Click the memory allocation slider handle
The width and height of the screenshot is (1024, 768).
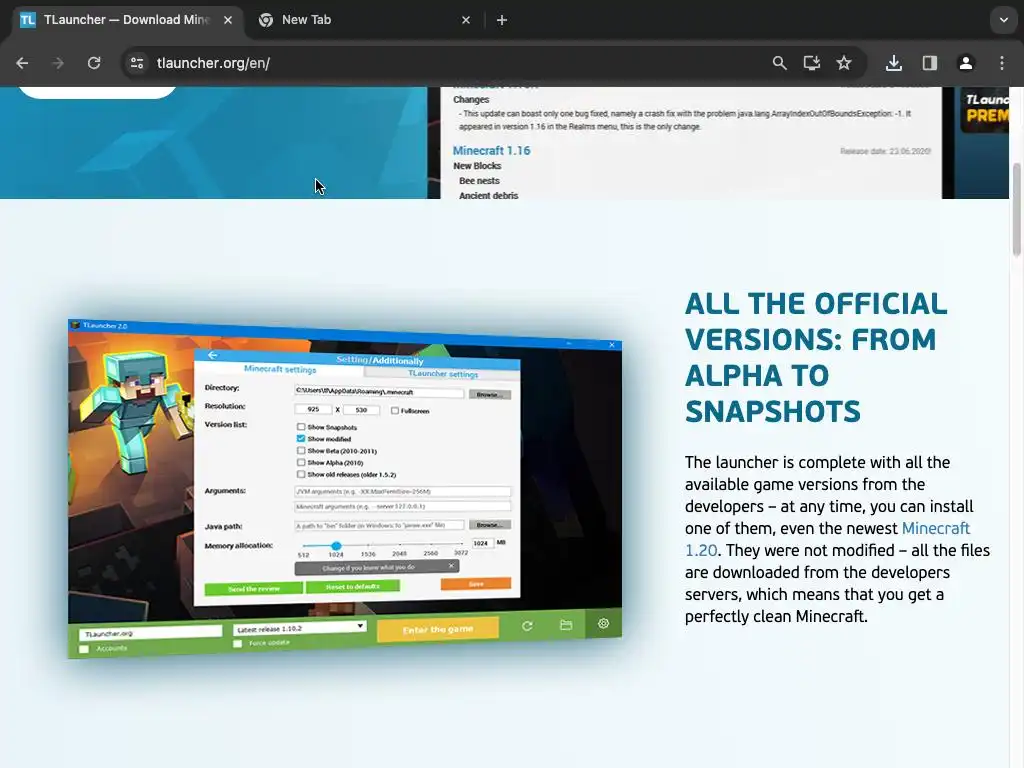click(x=336, y=545)
